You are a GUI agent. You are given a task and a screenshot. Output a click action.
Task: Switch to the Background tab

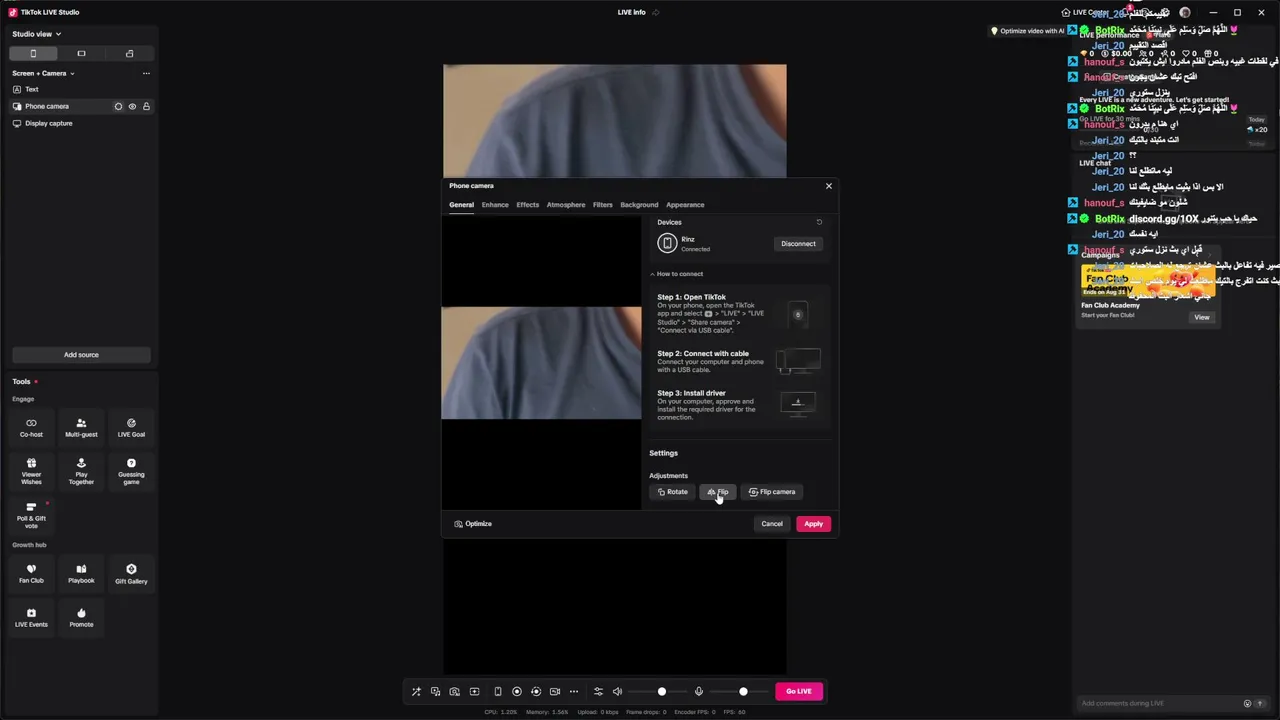tap(639, 205)
